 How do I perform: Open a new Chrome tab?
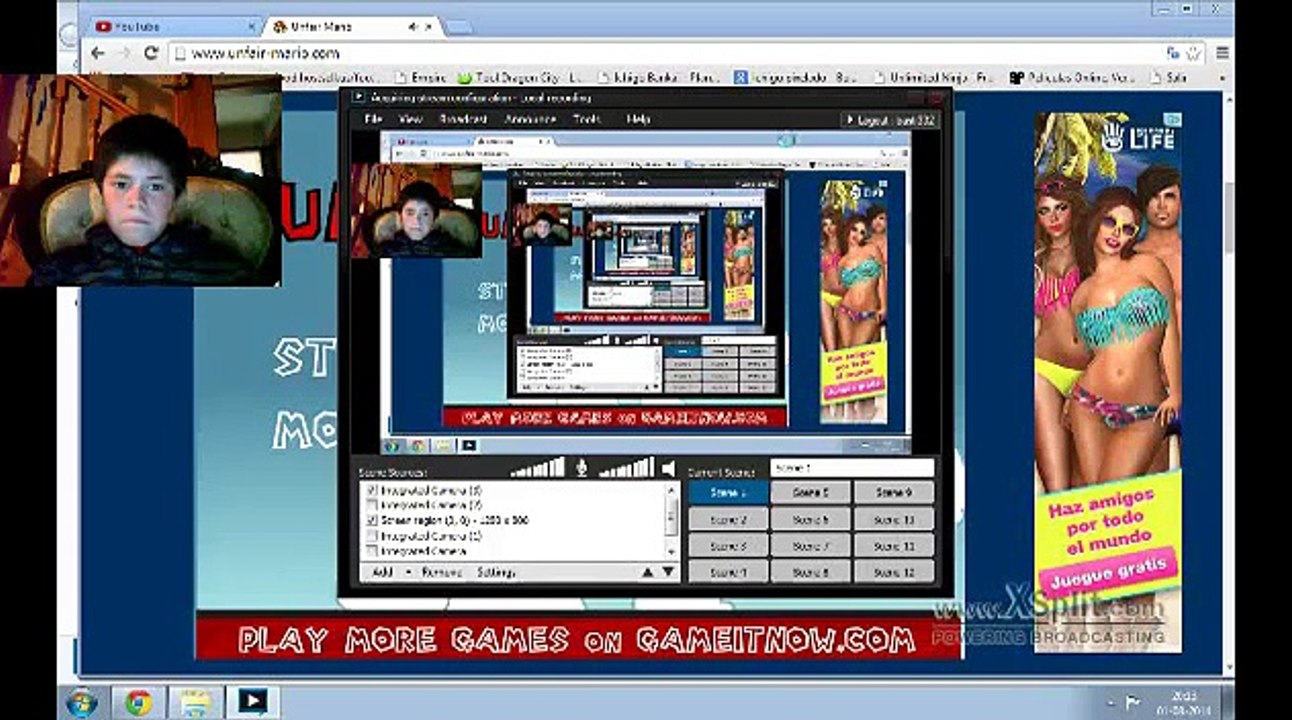pyautogui.click(x=459, y=28)
